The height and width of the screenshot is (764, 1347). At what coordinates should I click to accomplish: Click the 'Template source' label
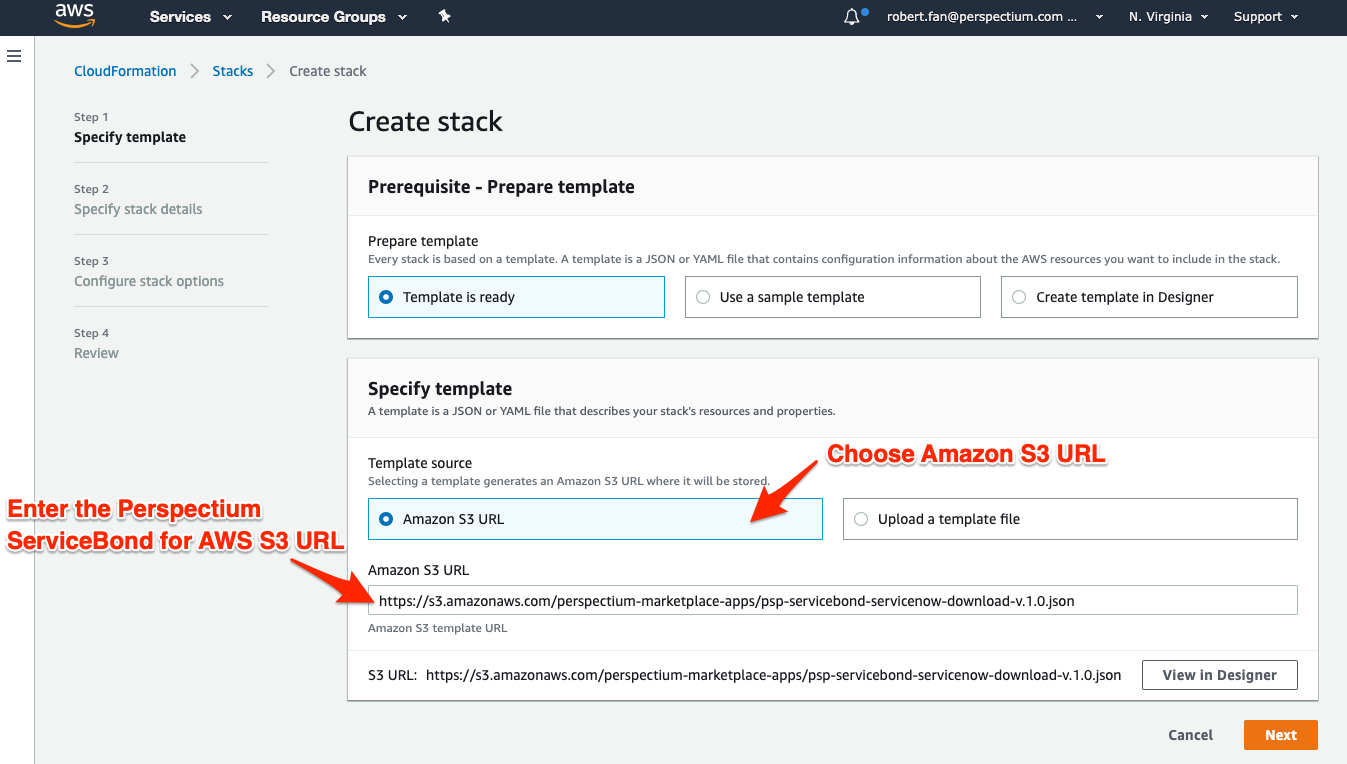pyautogui.click(x=420, y=463)
